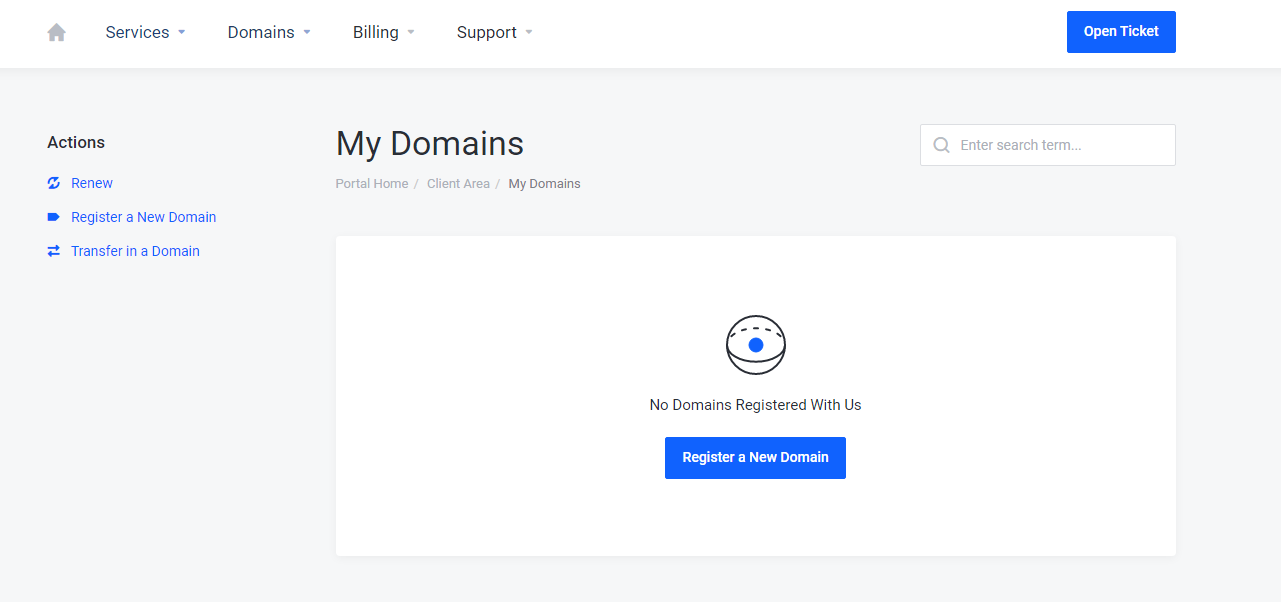Expand the Services dropdown arrow
Image resolution: width=1281 pixels, height=602 pixels.
[182, 32]
